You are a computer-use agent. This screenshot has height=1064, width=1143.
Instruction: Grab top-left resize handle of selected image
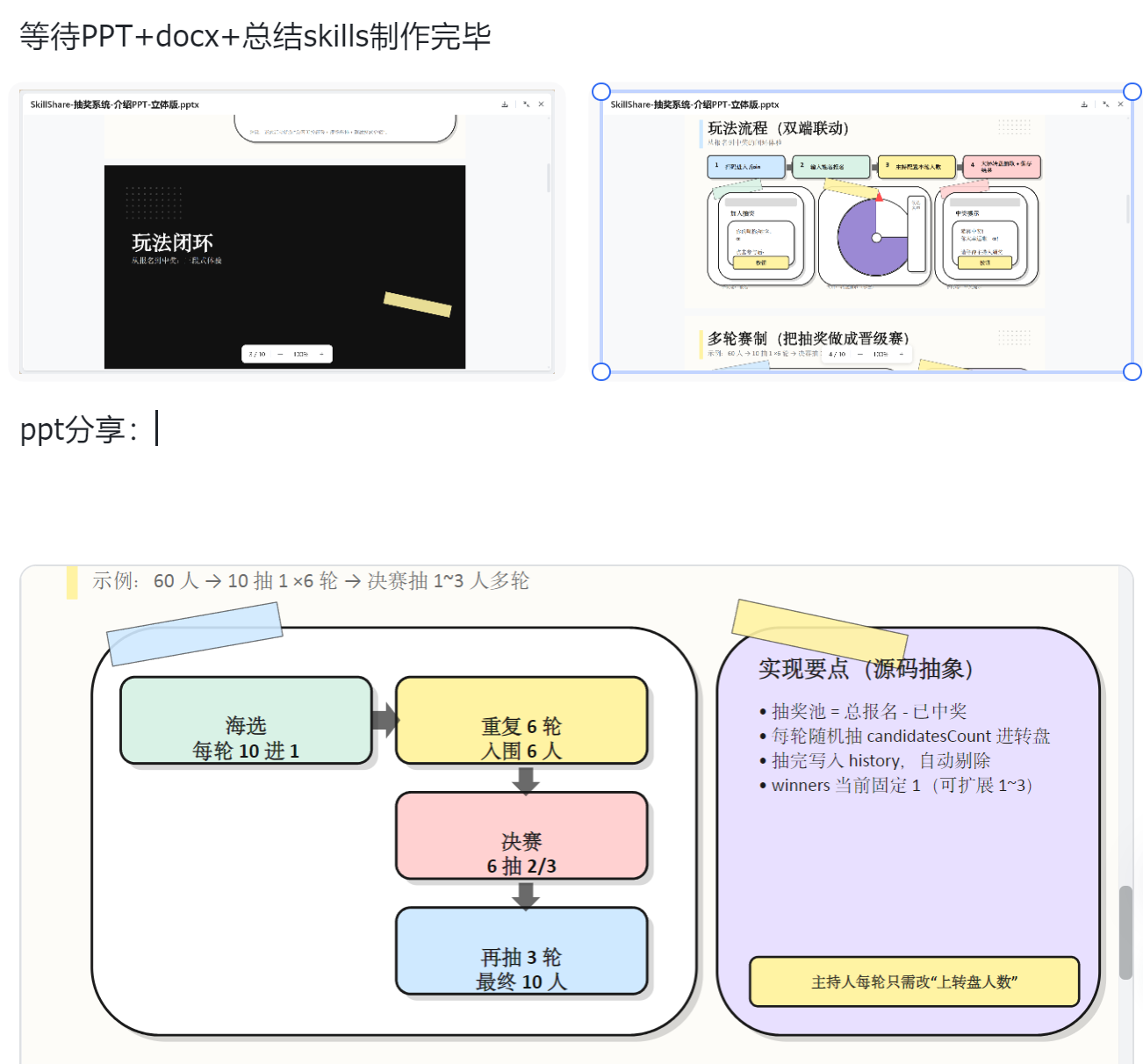click(x=601, y=92)
